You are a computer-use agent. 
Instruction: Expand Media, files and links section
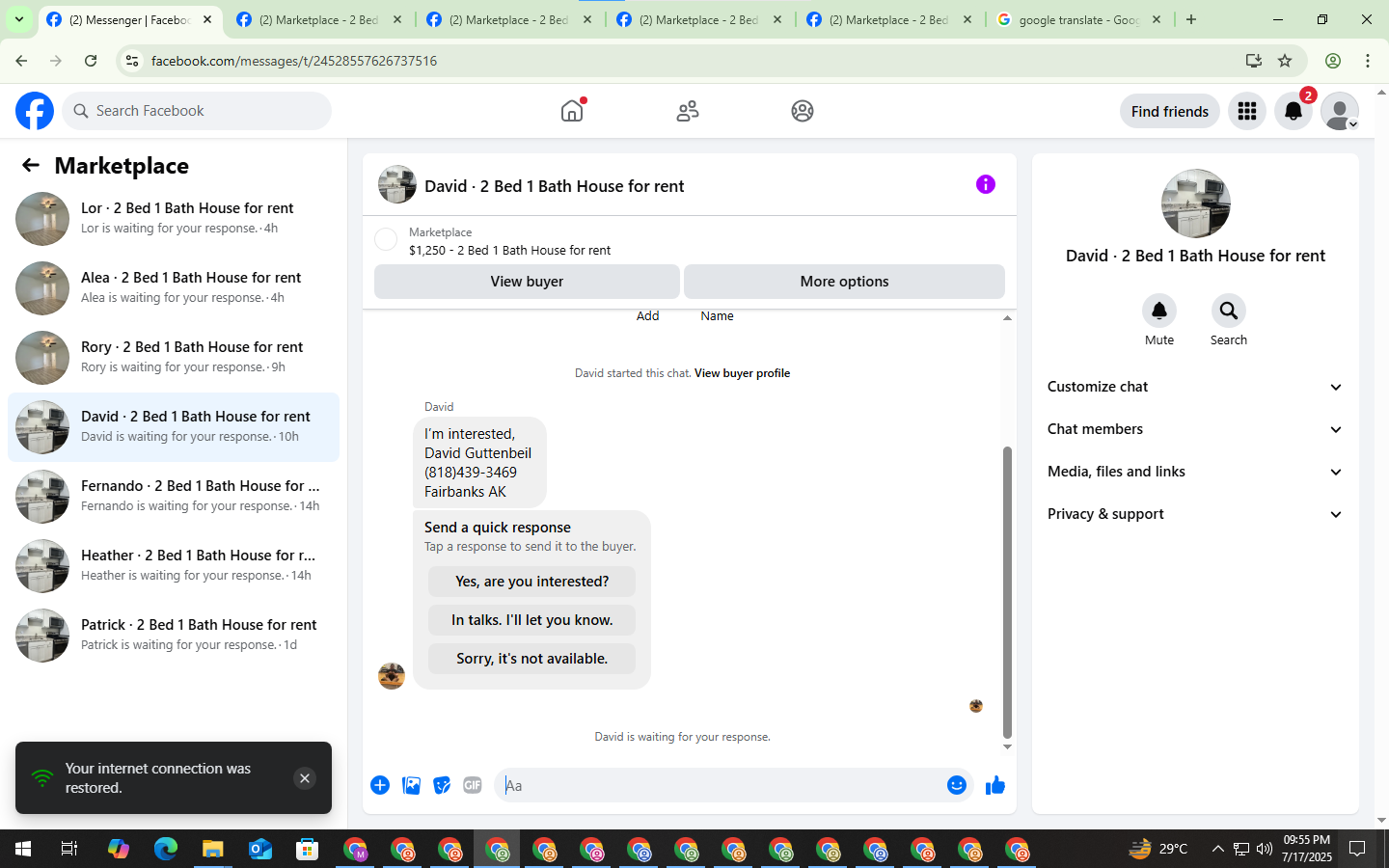coord(1196,472)
